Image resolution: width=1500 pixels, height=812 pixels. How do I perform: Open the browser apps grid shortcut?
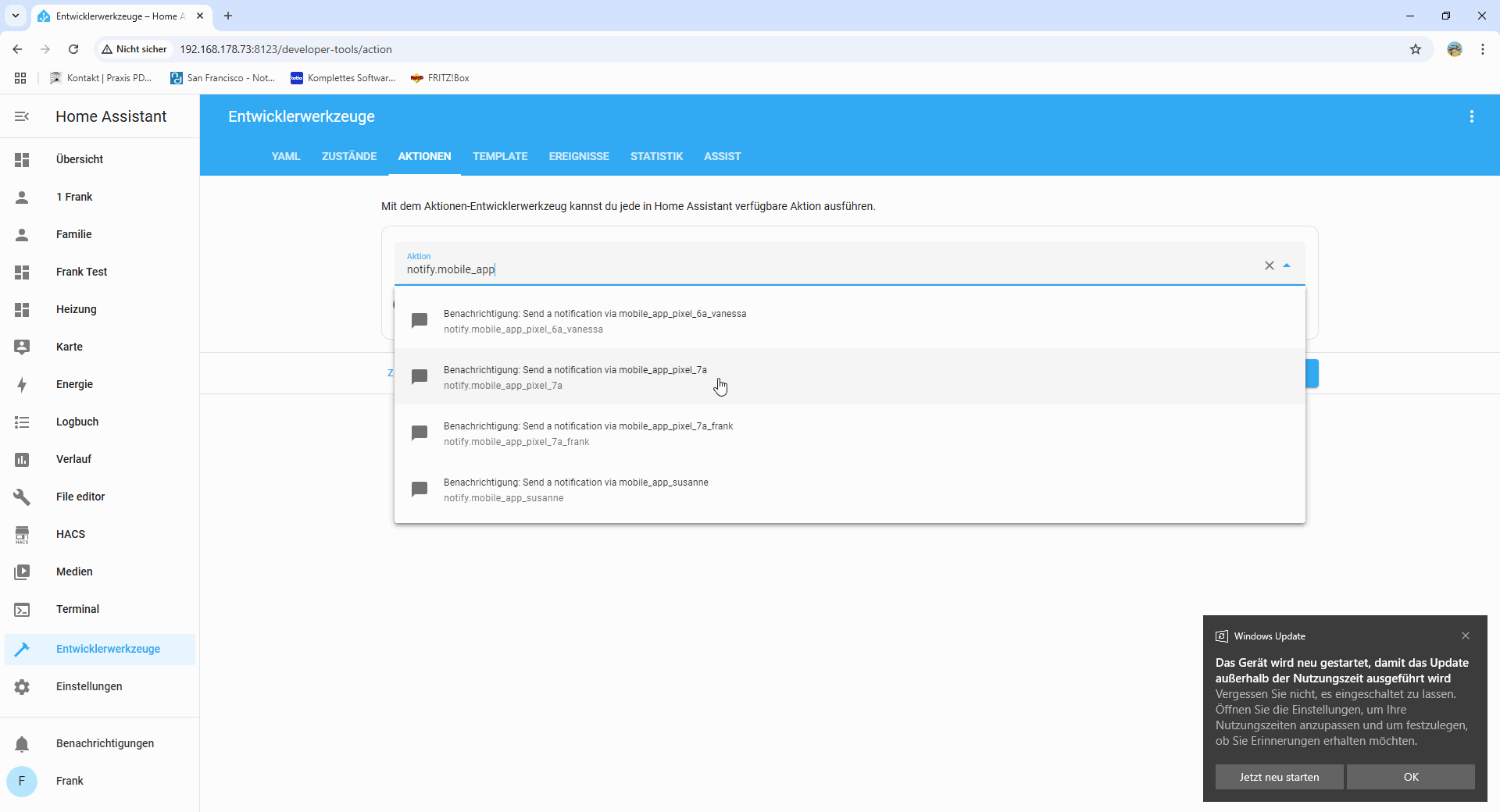[20, 78]
